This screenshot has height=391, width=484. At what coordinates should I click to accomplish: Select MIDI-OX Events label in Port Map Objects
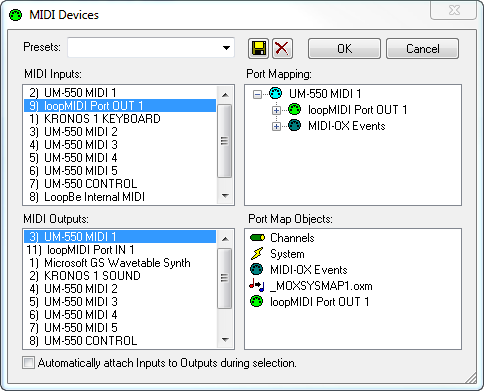coord(309,270)
